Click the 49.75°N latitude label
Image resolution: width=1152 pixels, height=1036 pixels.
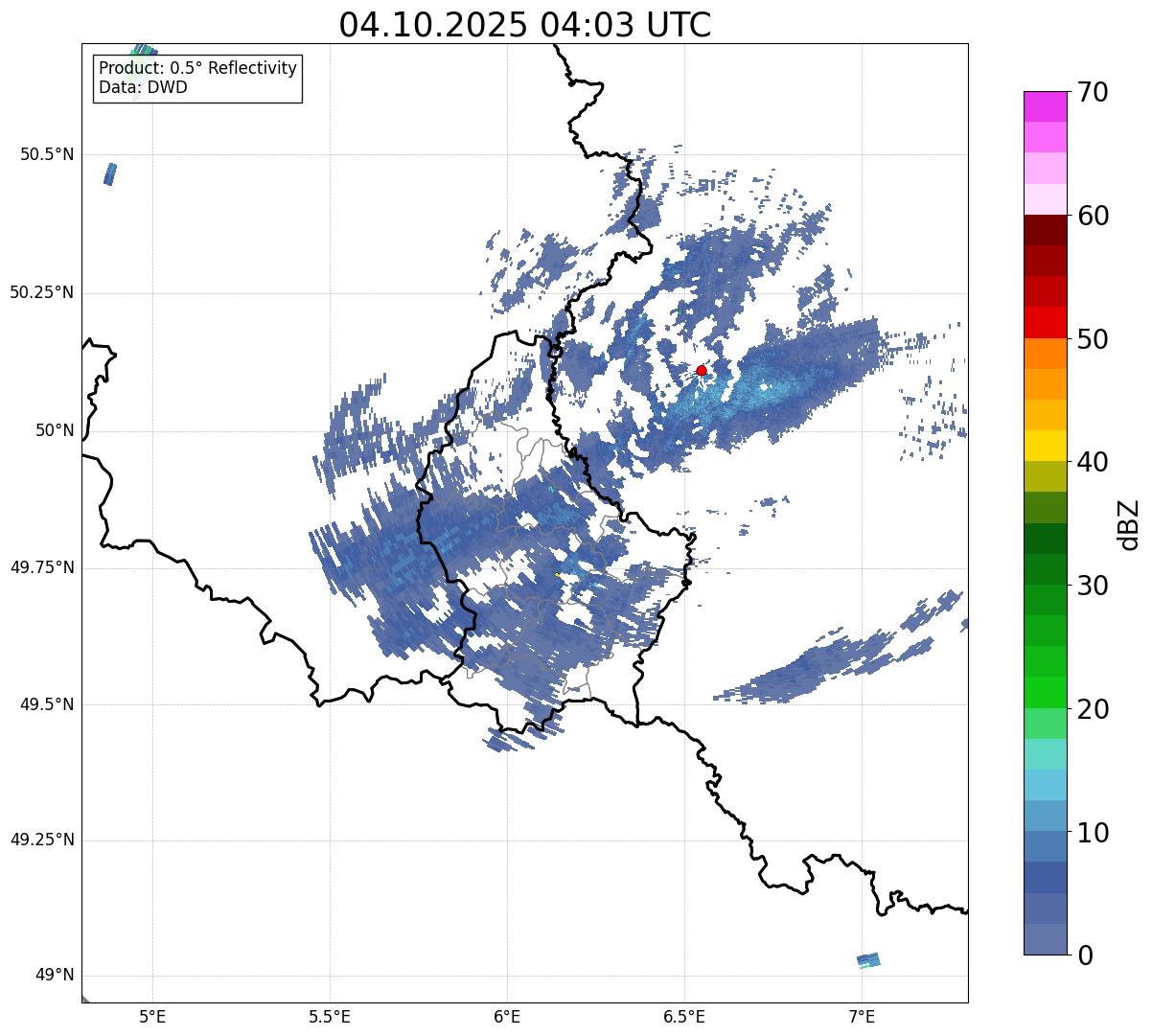tap(42, 567)
